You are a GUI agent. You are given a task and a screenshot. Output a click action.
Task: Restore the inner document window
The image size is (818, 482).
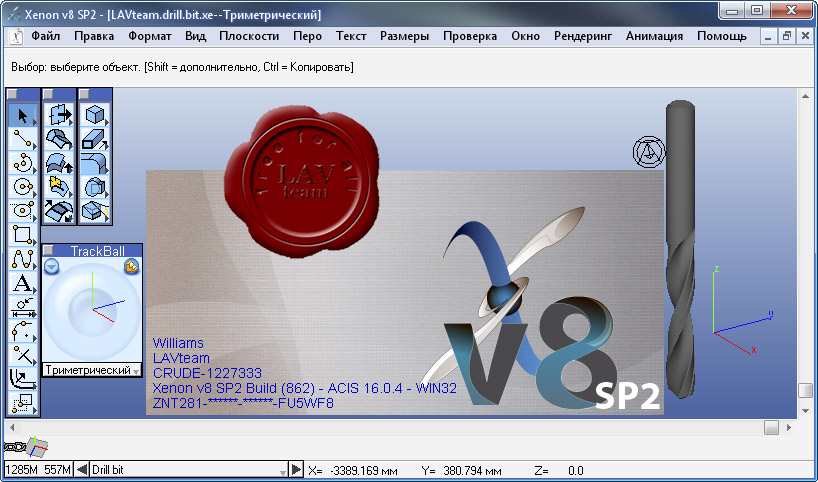coord(787,37)
